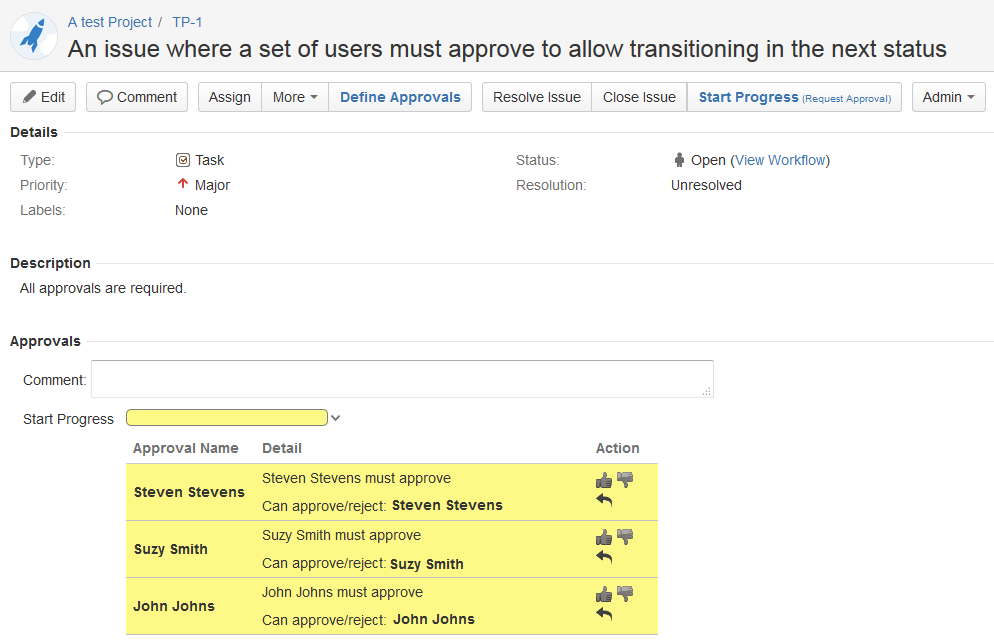Reject Suzy Smith with thumbs down icon
994x641 pixels.
pyautogui.click(x=625, y=537)
